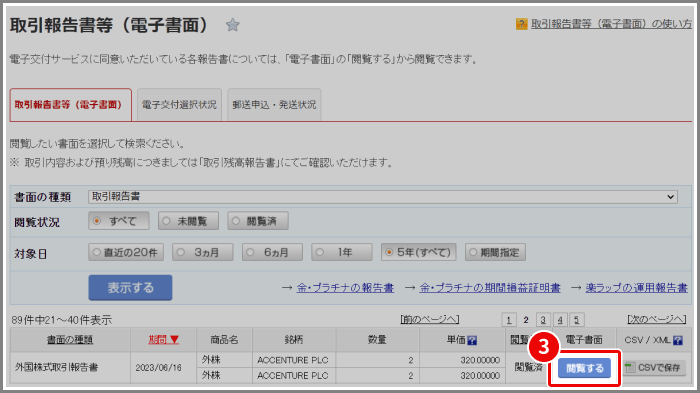Go to page 5 of results

click(x=577, y=320)
